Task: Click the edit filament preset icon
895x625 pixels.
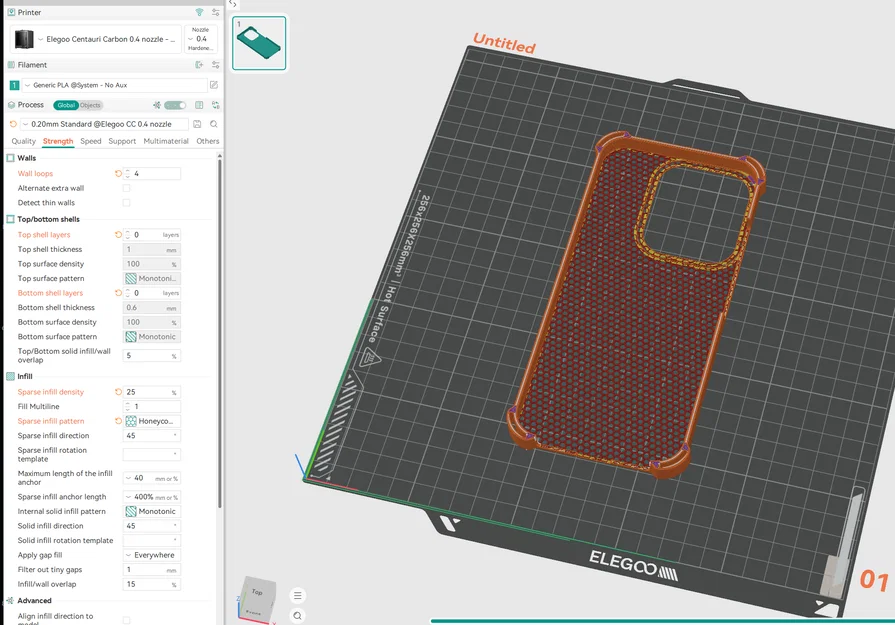Action: [x=214, y=85]
